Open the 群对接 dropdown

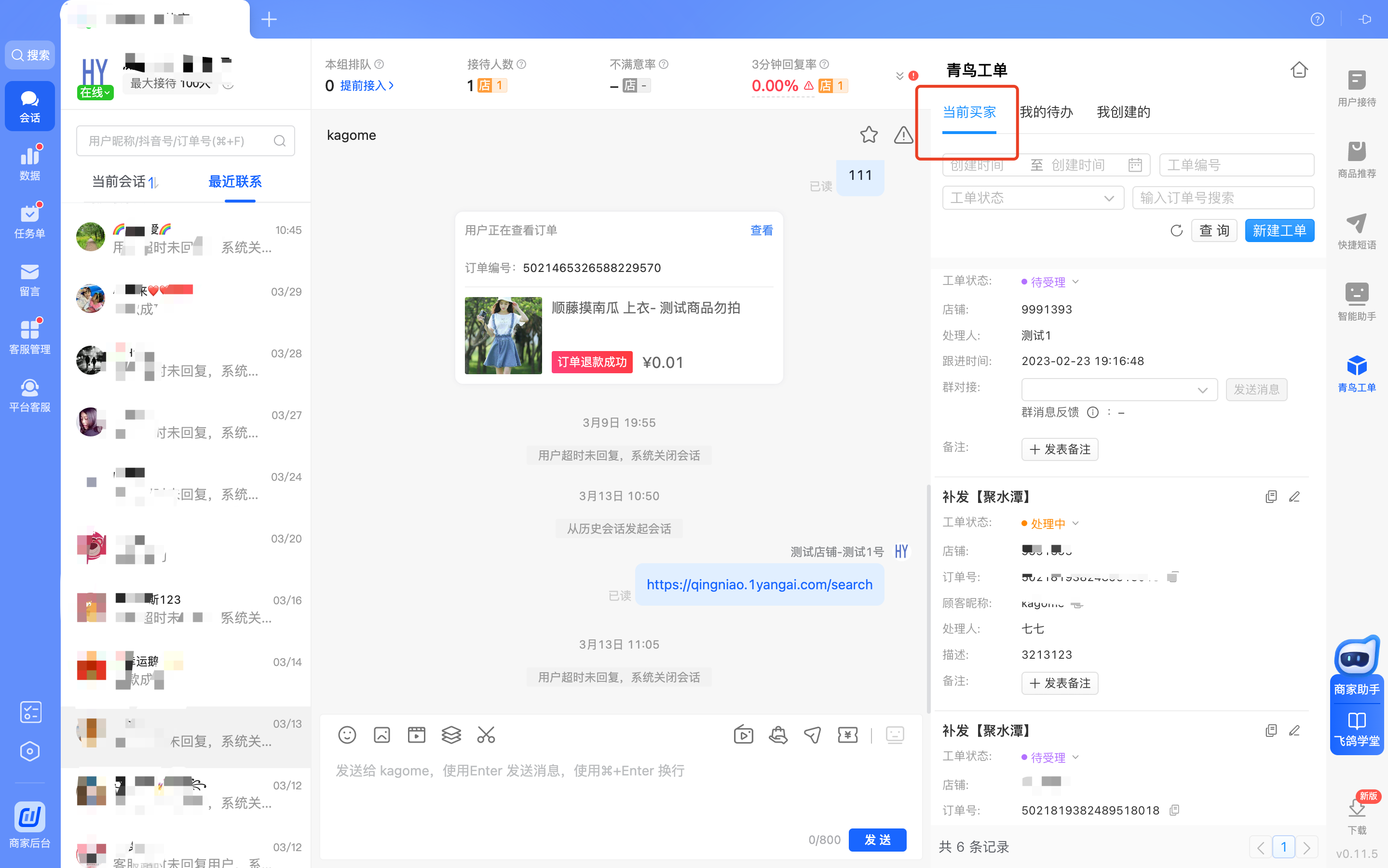coord(1119,390)
